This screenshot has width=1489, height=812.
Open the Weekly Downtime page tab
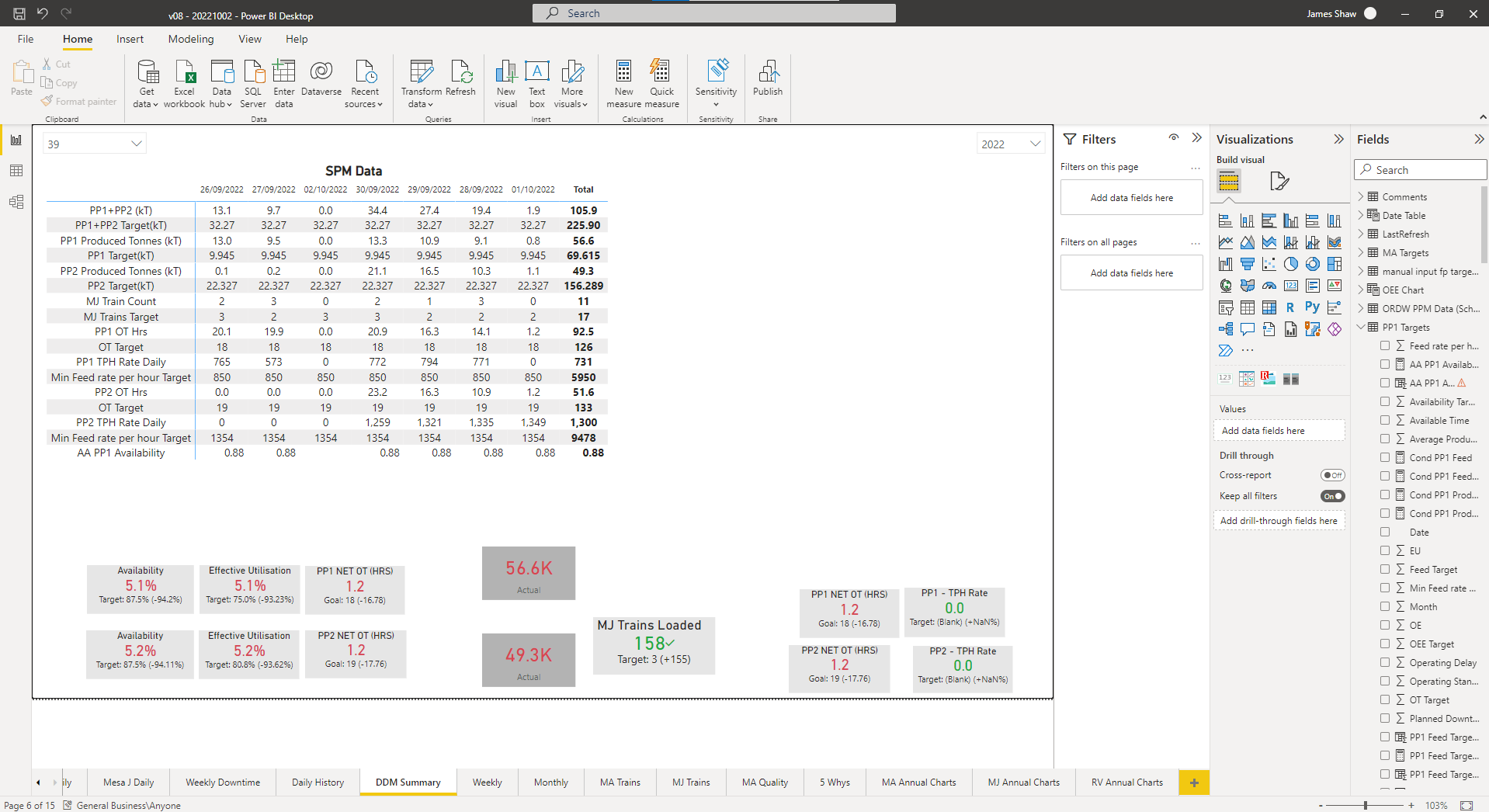(x=223, y=783)
